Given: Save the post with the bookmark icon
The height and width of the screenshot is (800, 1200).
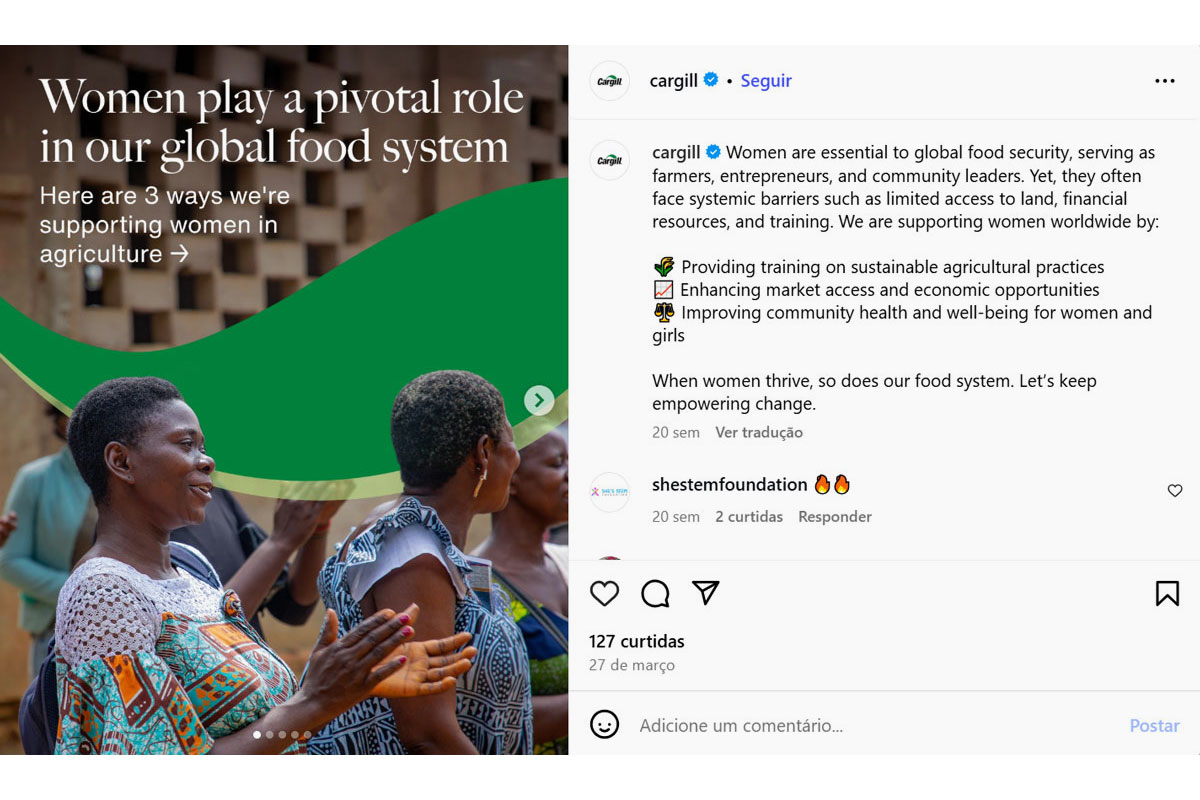Looking at the screenshot, I should point(1167,594).
